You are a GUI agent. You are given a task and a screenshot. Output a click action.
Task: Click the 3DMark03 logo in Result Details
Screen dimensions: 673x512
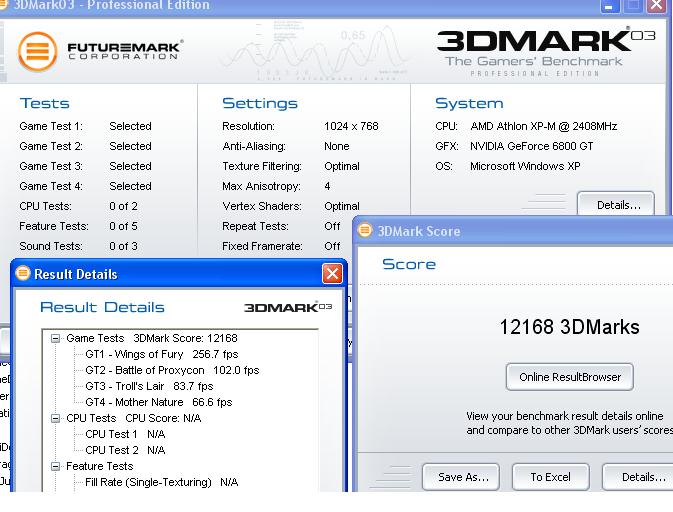pos(288,307)
